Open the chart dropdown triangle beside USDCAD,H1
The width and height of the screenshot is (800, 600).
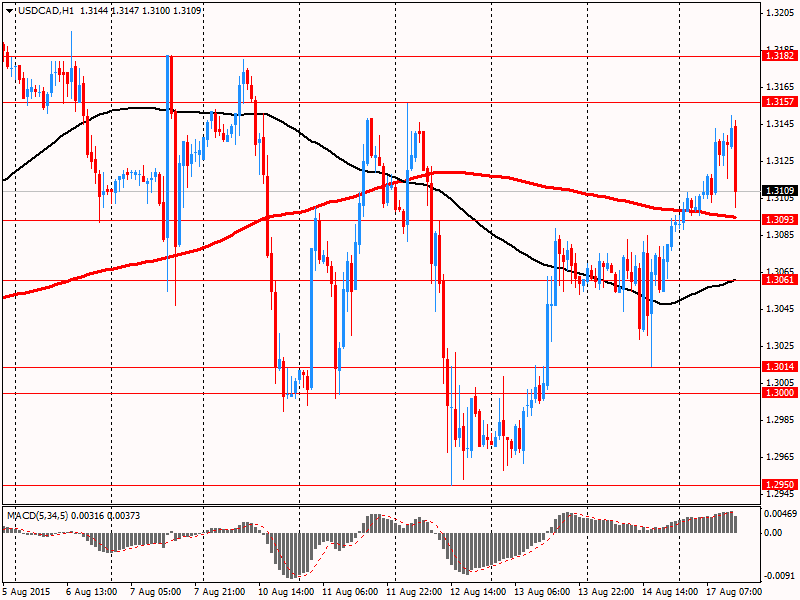coord(10,10)
